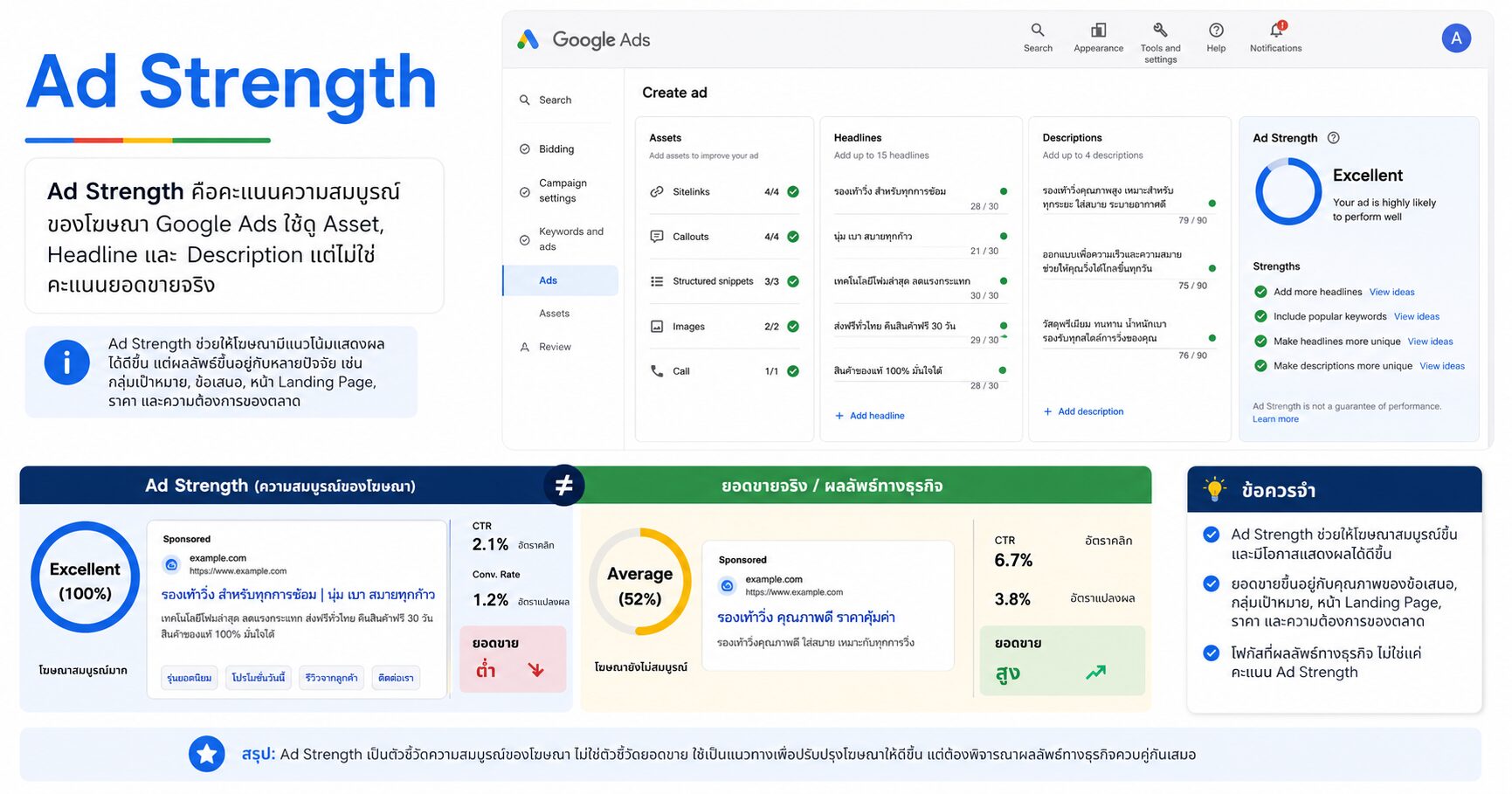This screenshot has width=1512, height=794.
Task: Click the Google Ads logo
Action: (x=583, y=39)
